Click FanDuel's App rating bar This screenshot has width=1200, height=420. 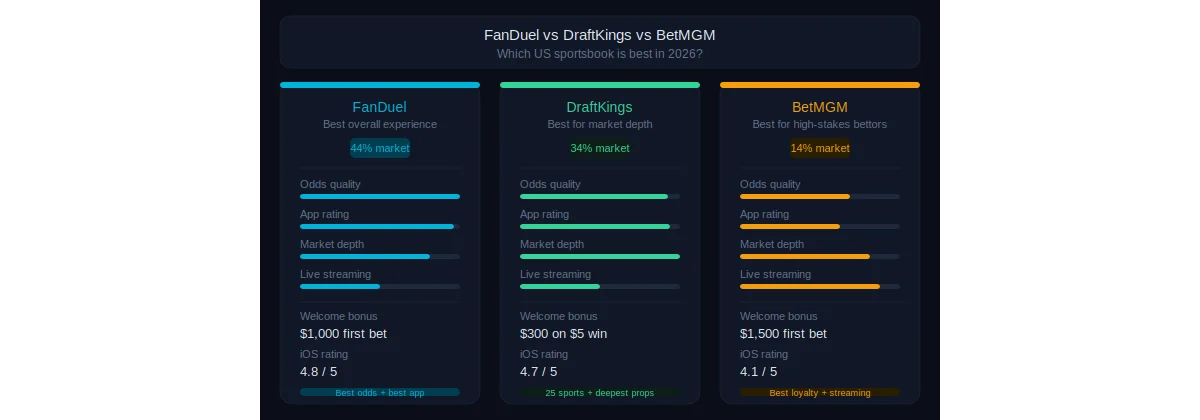380,226
